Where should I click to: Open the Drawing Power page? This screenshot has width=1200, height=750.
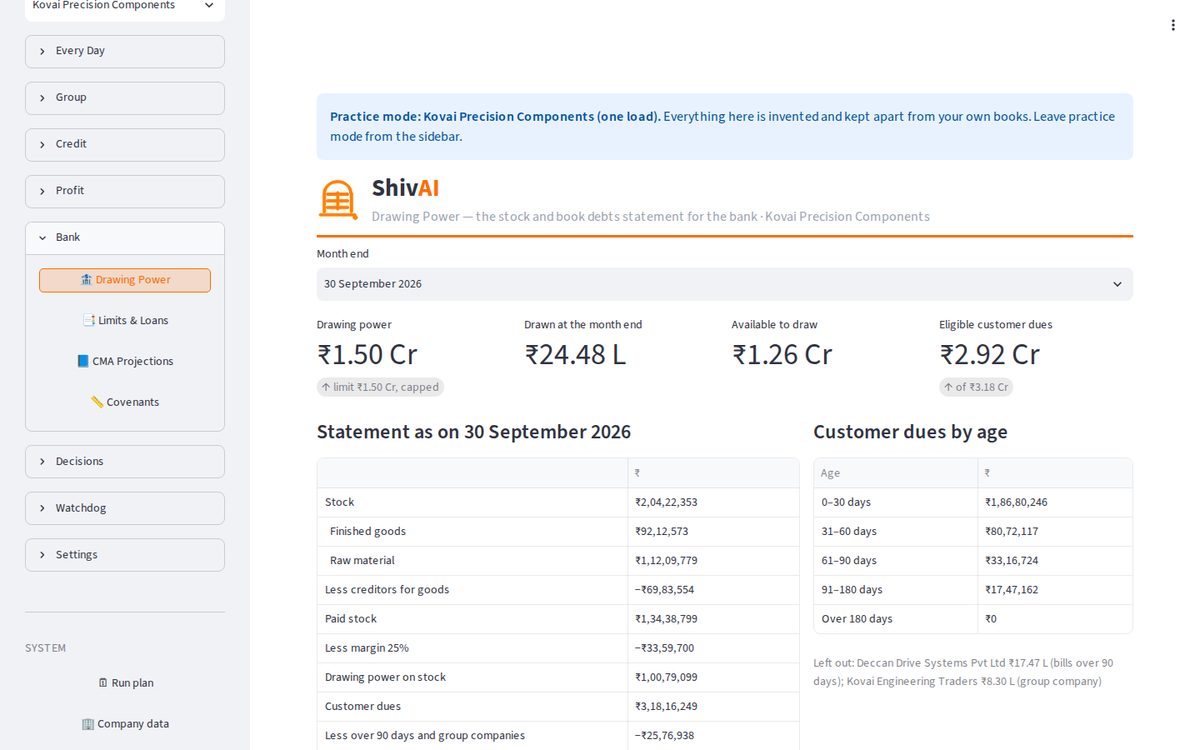(x=125, y=280)
